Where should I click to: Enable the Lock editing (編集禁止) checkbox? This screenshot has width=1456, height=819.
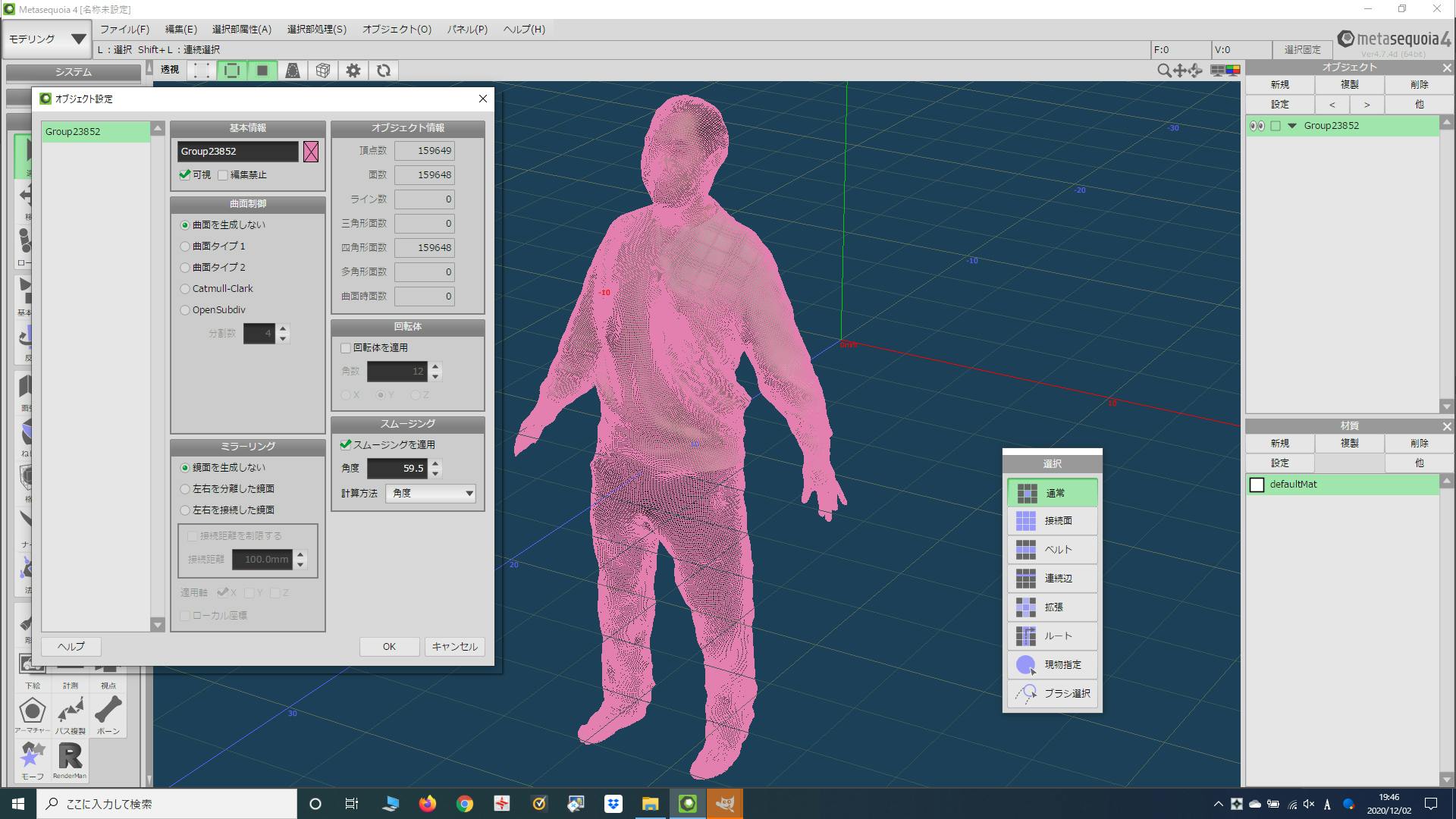pyautogui.click(x=223, y=175)
